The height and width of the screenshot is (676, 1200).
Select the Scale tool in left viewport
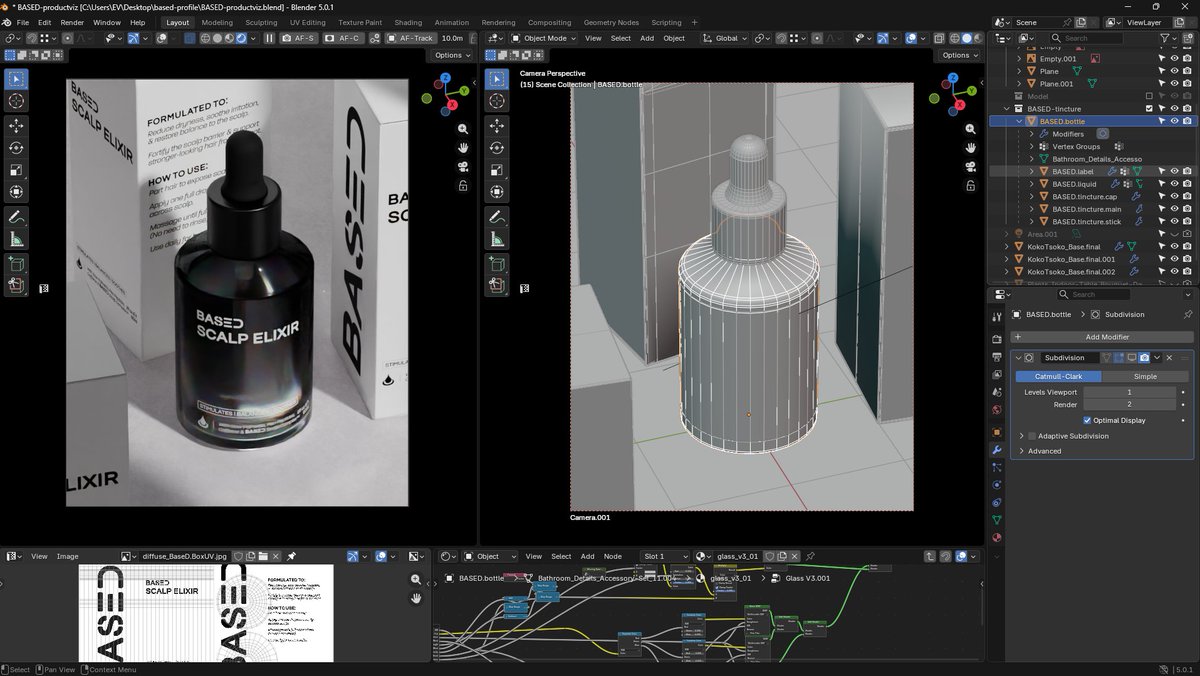click(16, 169)
